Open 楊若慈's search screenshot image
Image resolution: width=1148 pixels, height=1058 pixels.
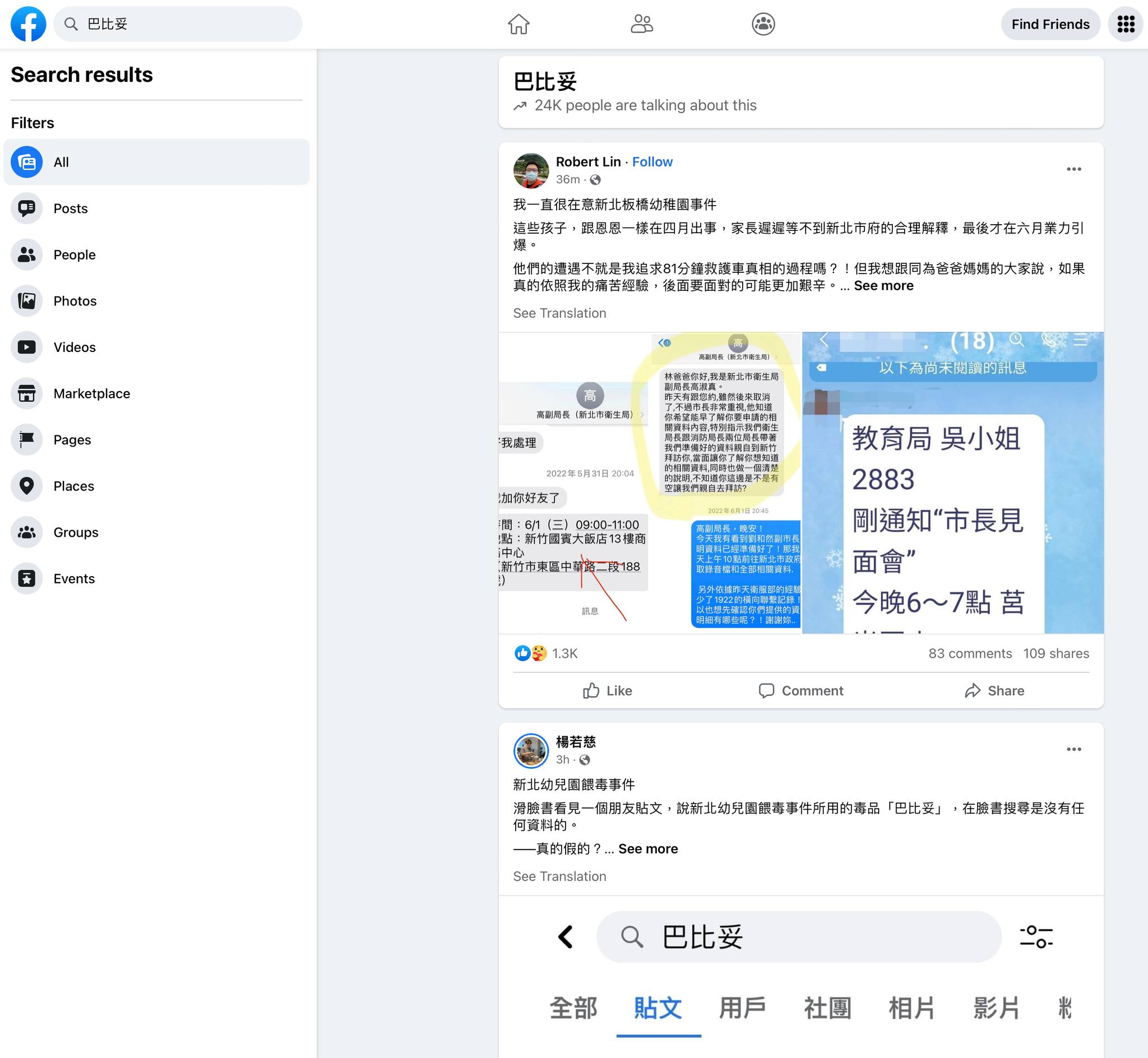801,977
